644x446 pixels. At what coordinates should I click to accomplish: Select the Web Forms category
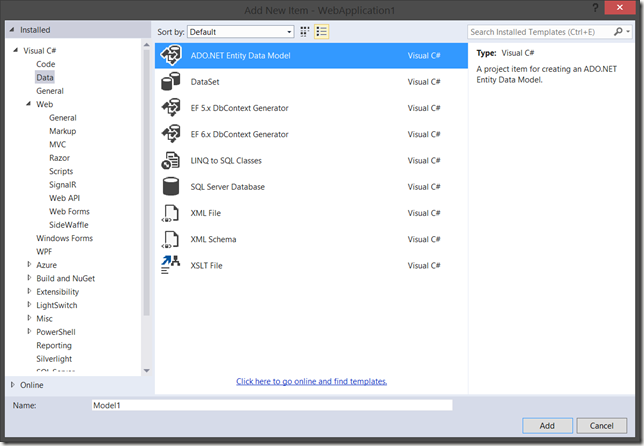69,212
